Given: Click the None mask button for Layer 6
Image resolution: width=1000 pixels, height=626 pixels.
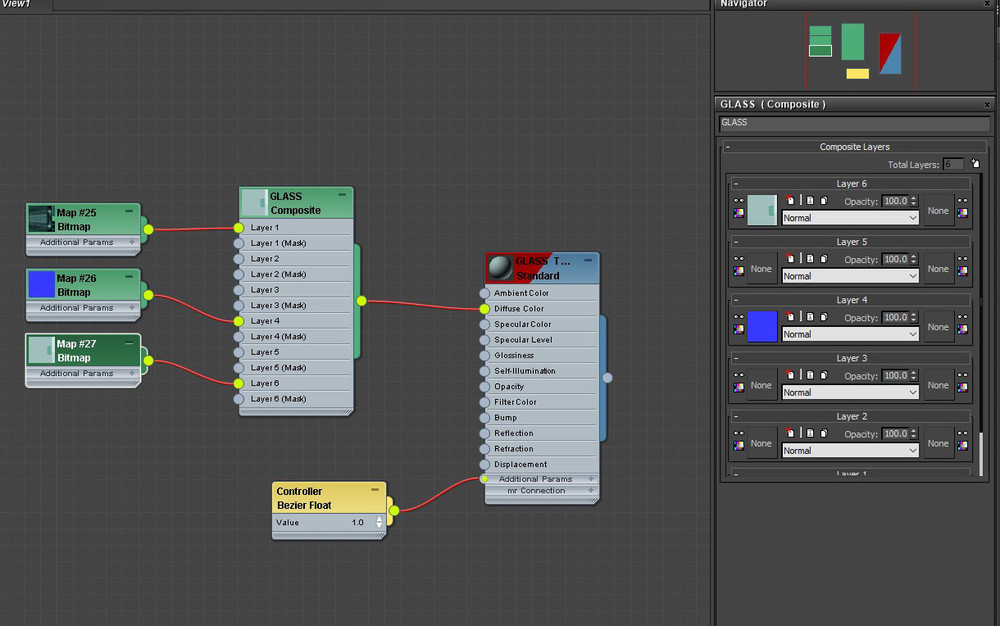Looking at the screenshot, I should click(x=938, y=211).
